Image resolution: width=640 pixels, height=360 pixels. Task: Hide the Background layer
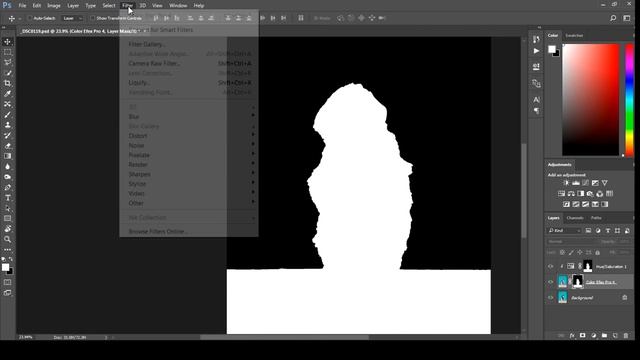551,298
